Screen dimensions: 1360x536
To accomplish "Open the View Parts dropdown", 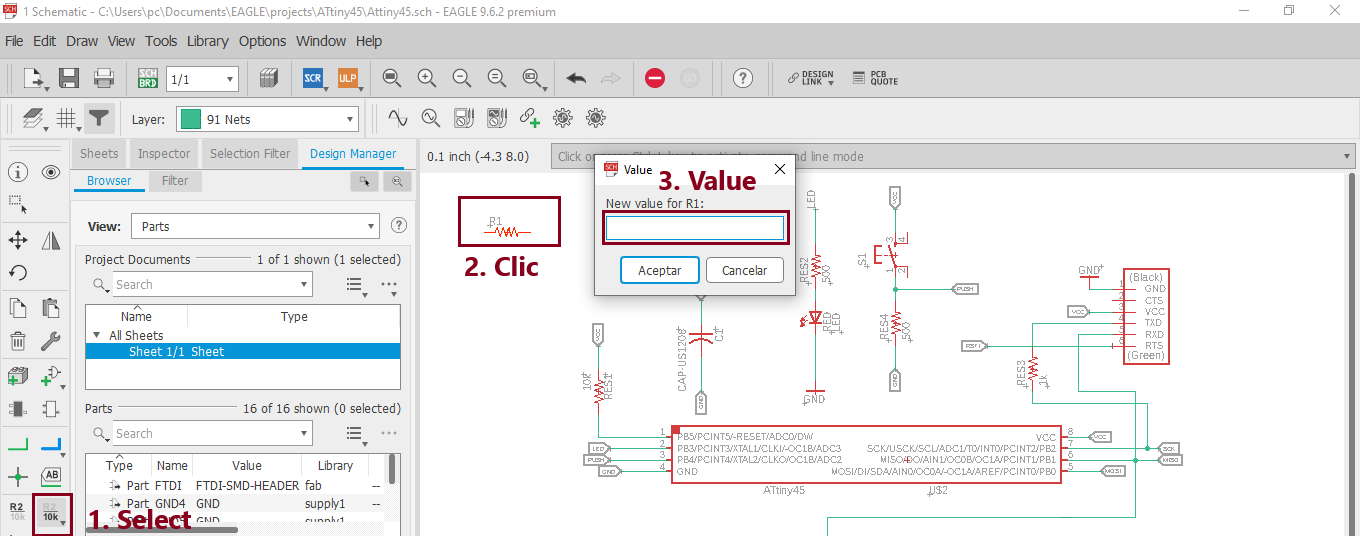I will click(x=371, y=226).
